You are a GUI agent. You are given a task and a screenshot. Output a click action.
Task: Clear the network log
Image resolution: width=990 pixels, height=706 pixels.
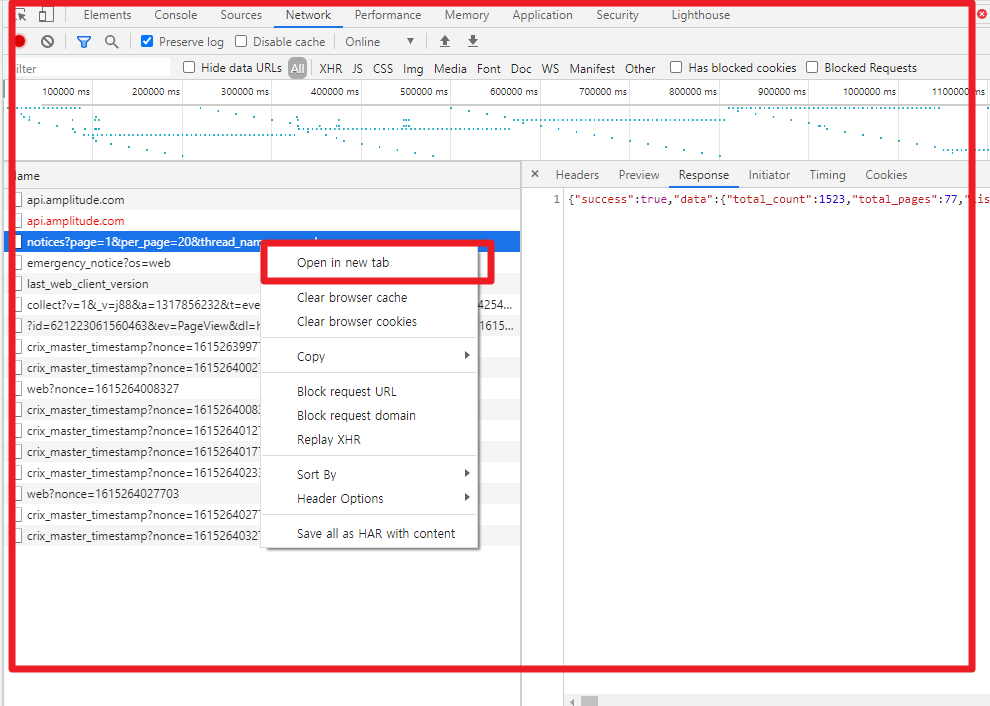point(47,42)
